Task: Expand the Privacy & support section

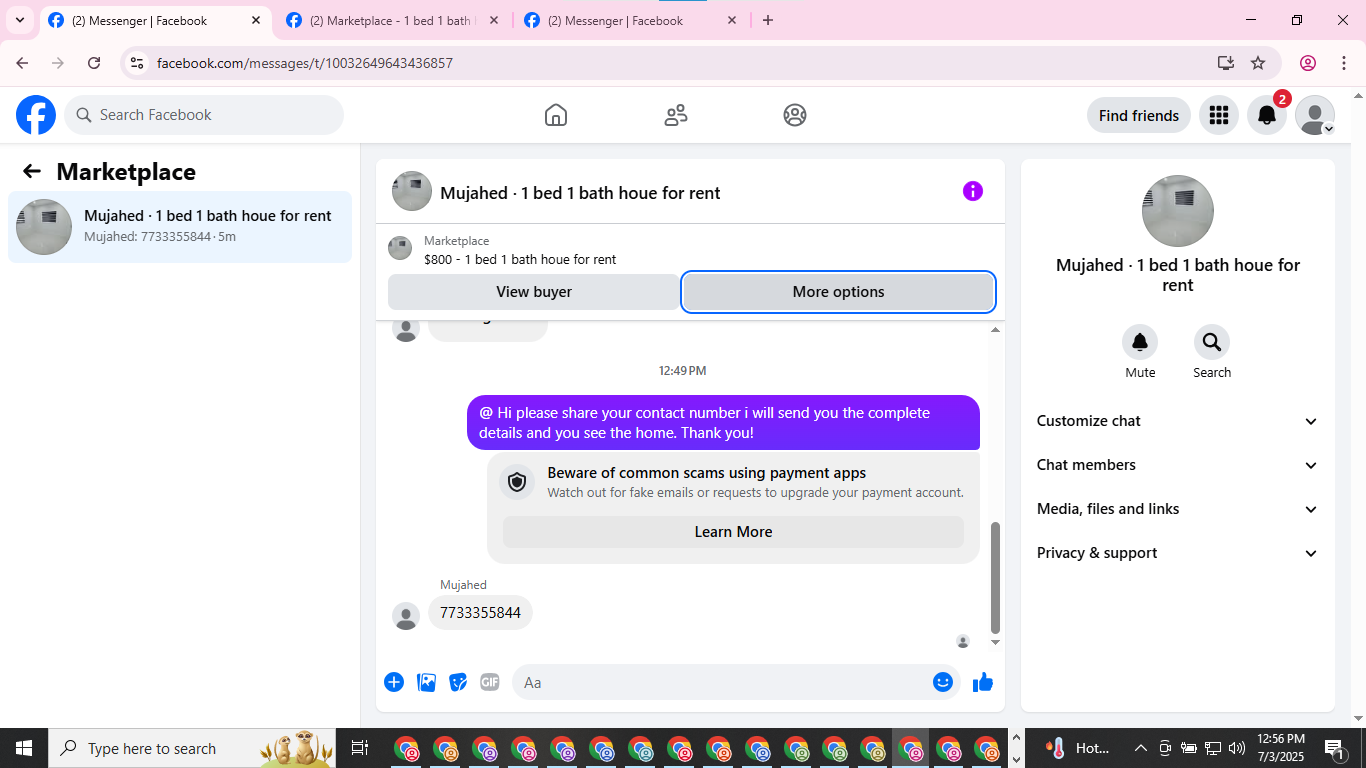Action: pyautogui.click(x=1177, y=553)
